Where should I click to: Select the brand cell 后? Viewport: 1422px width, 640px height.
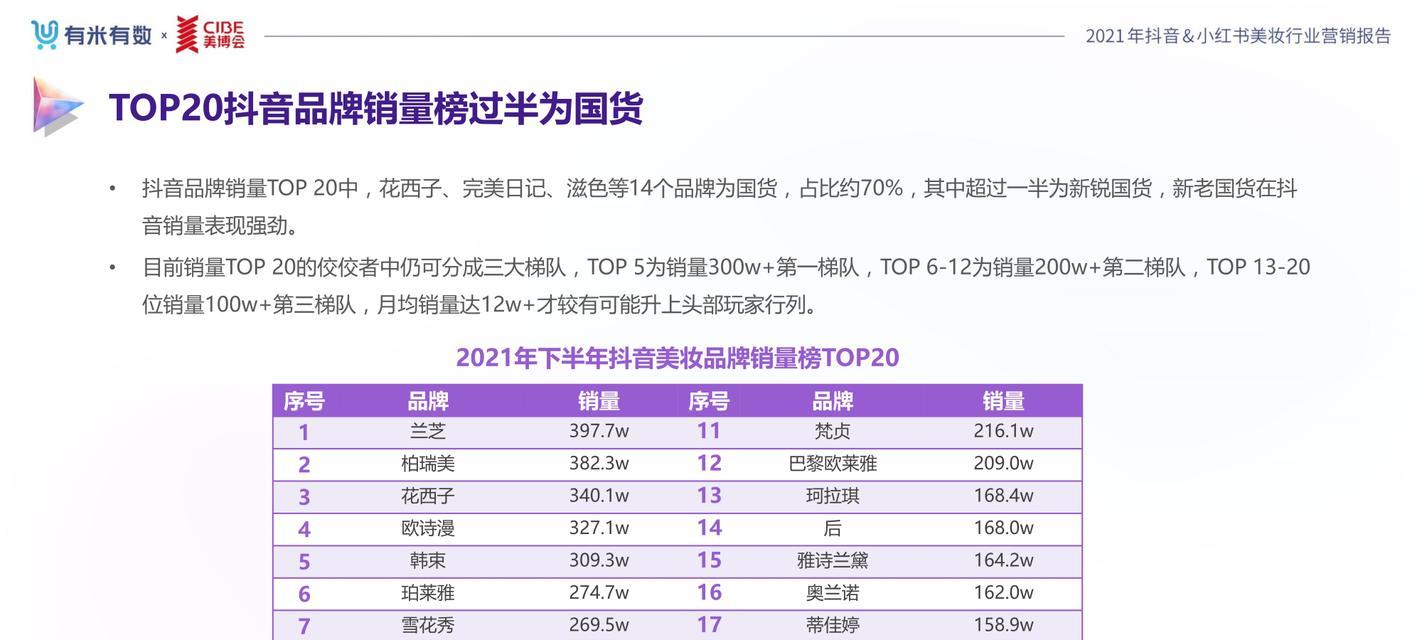click(x=833, y=528)
